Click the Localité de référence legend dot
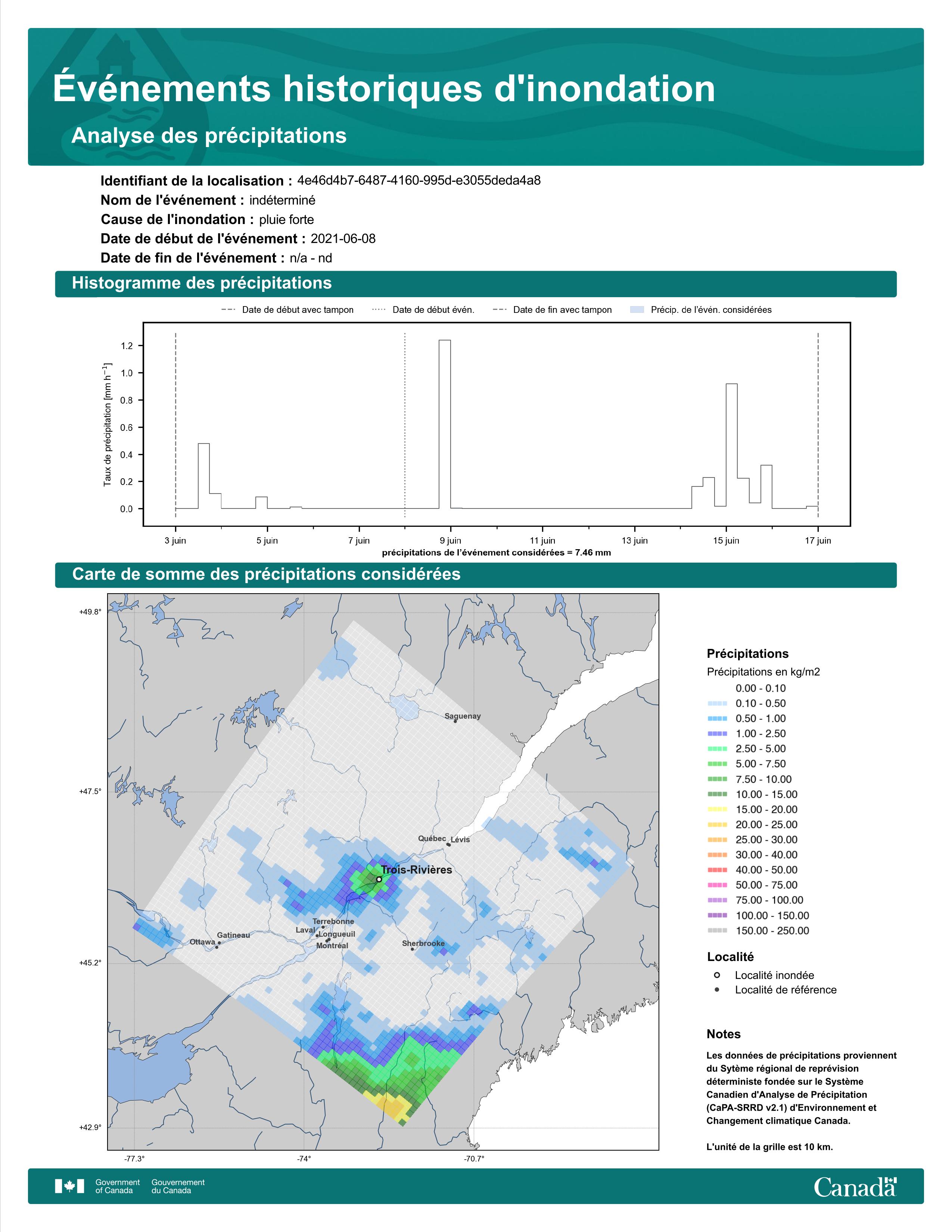952x1232 pixels. pos(717,989)
